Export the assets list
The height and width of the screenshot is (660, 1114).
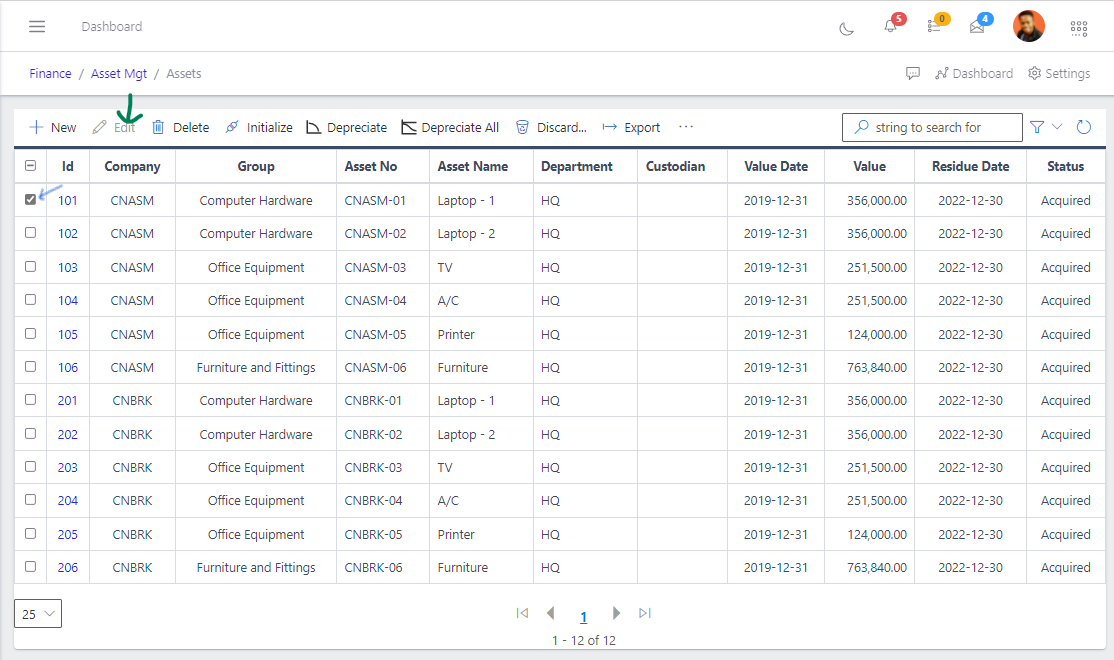(x=630, y=127)
